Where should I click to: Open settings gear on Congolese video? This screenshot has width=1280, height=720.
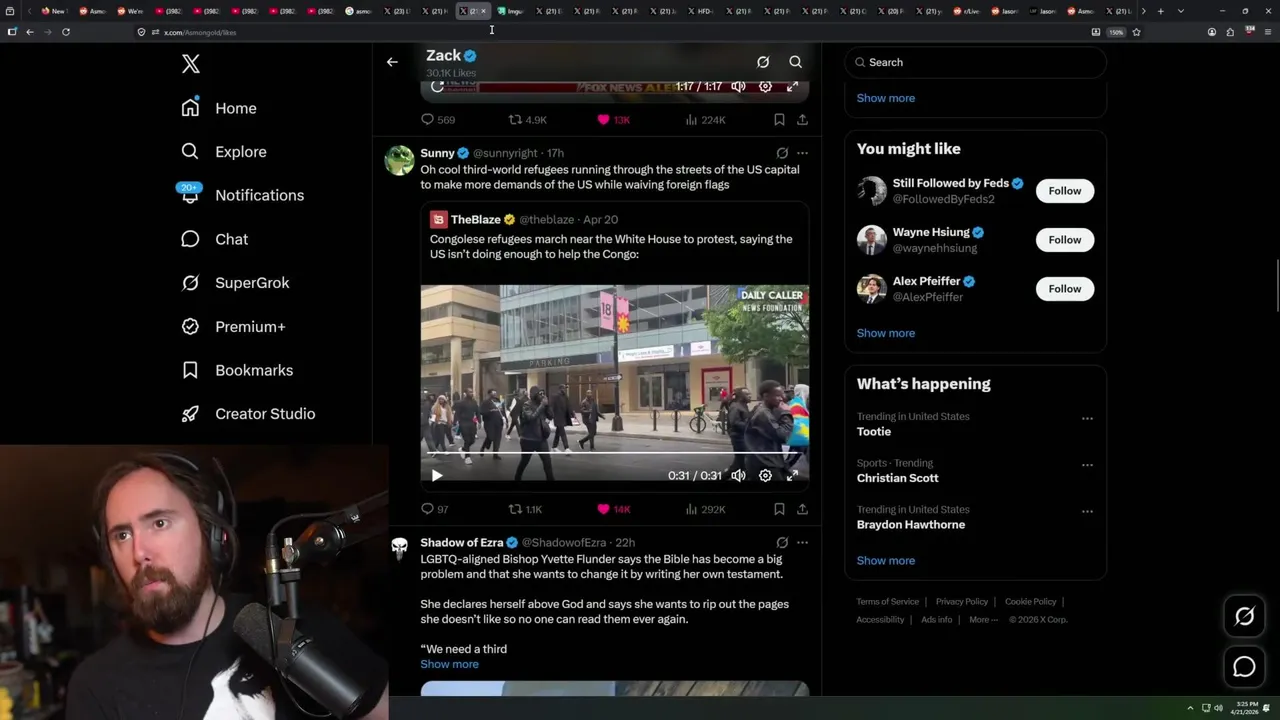[765, 476]
